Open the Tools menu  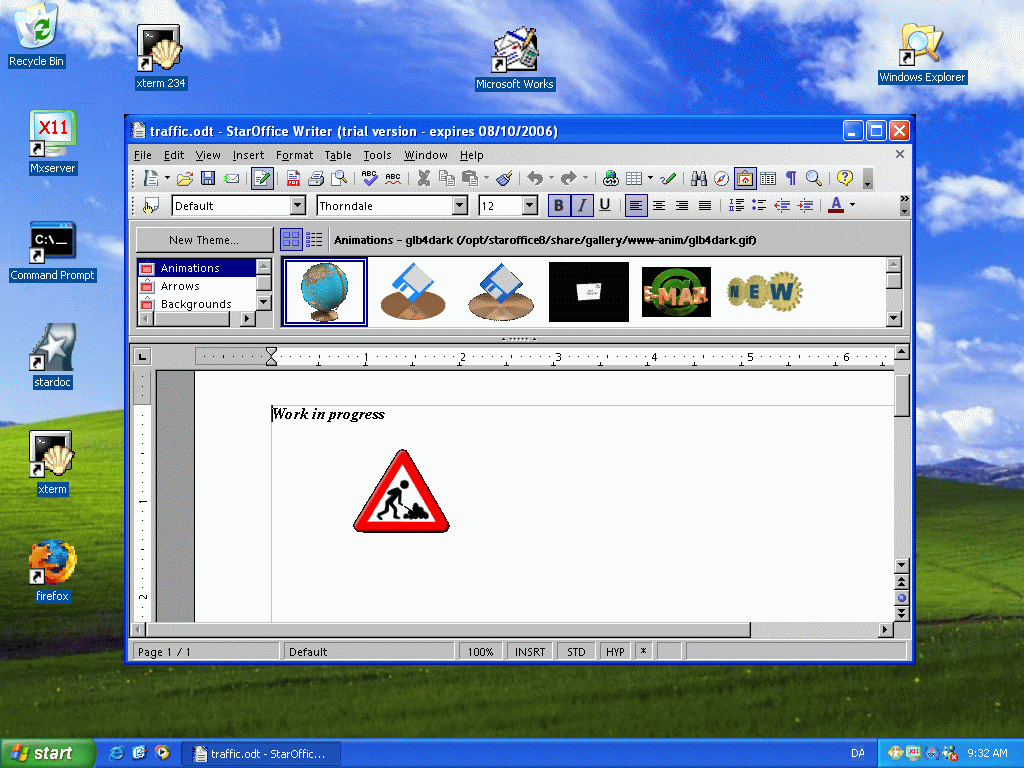[377, 155]
